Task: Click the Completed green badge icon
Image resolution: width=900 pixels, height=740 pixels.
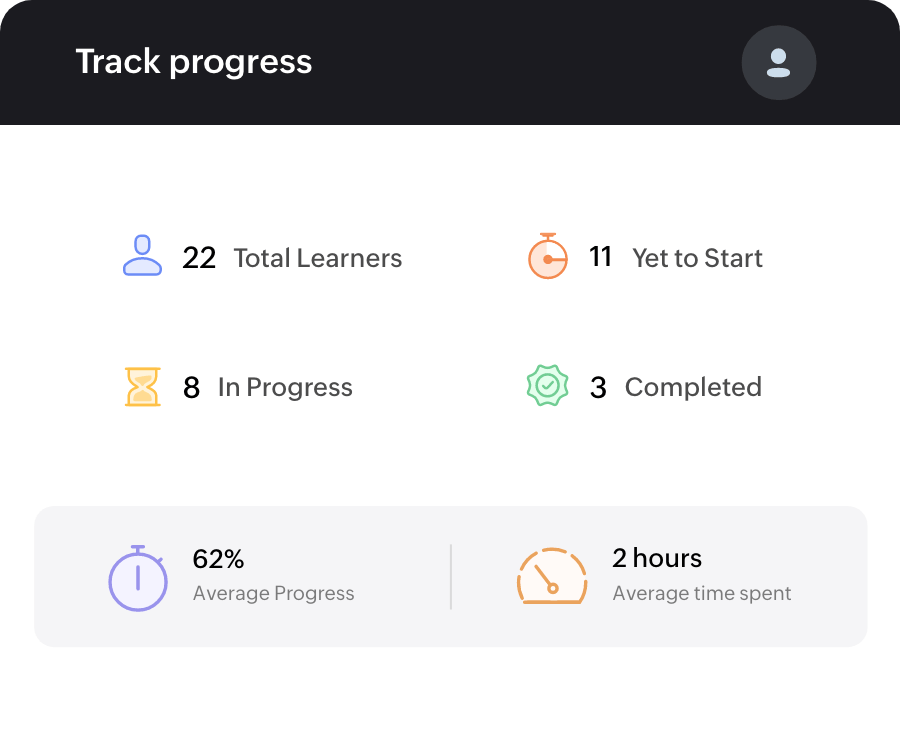Action: click(546, 387)
